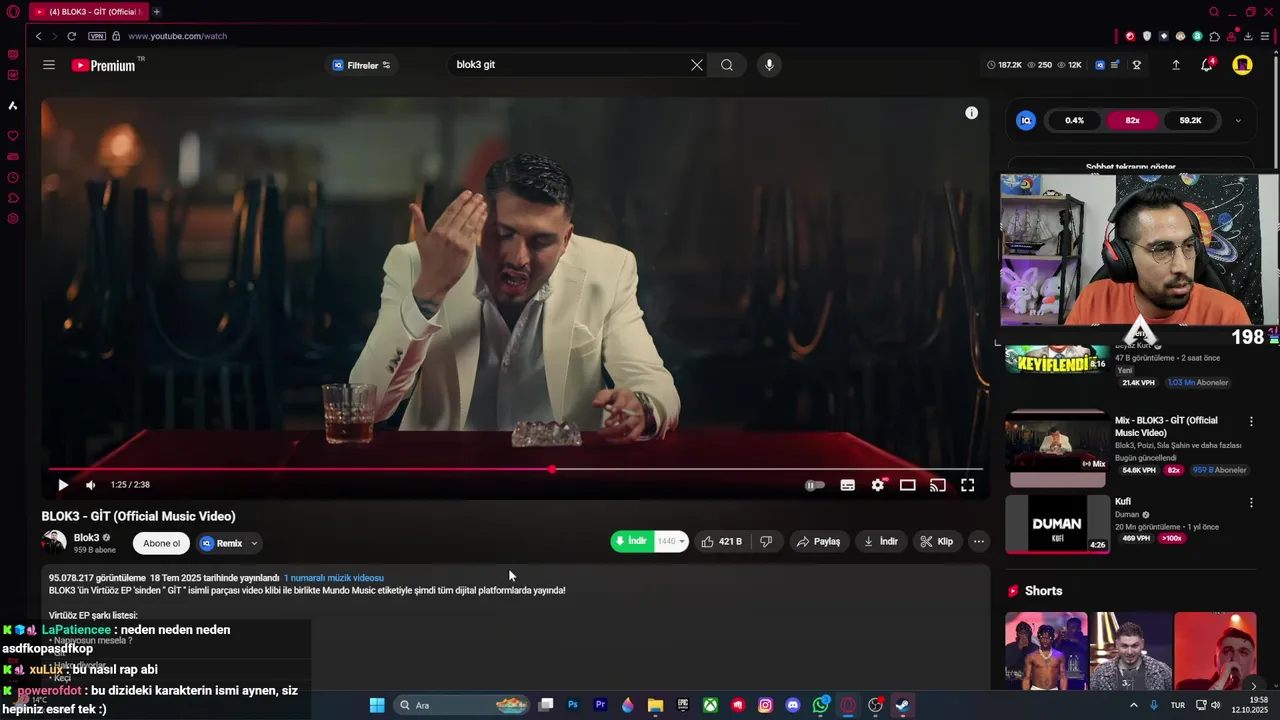Toggle the autoplay switch in player
Image resolution: width=1280 pixels, height=720 pixels.
815,485
